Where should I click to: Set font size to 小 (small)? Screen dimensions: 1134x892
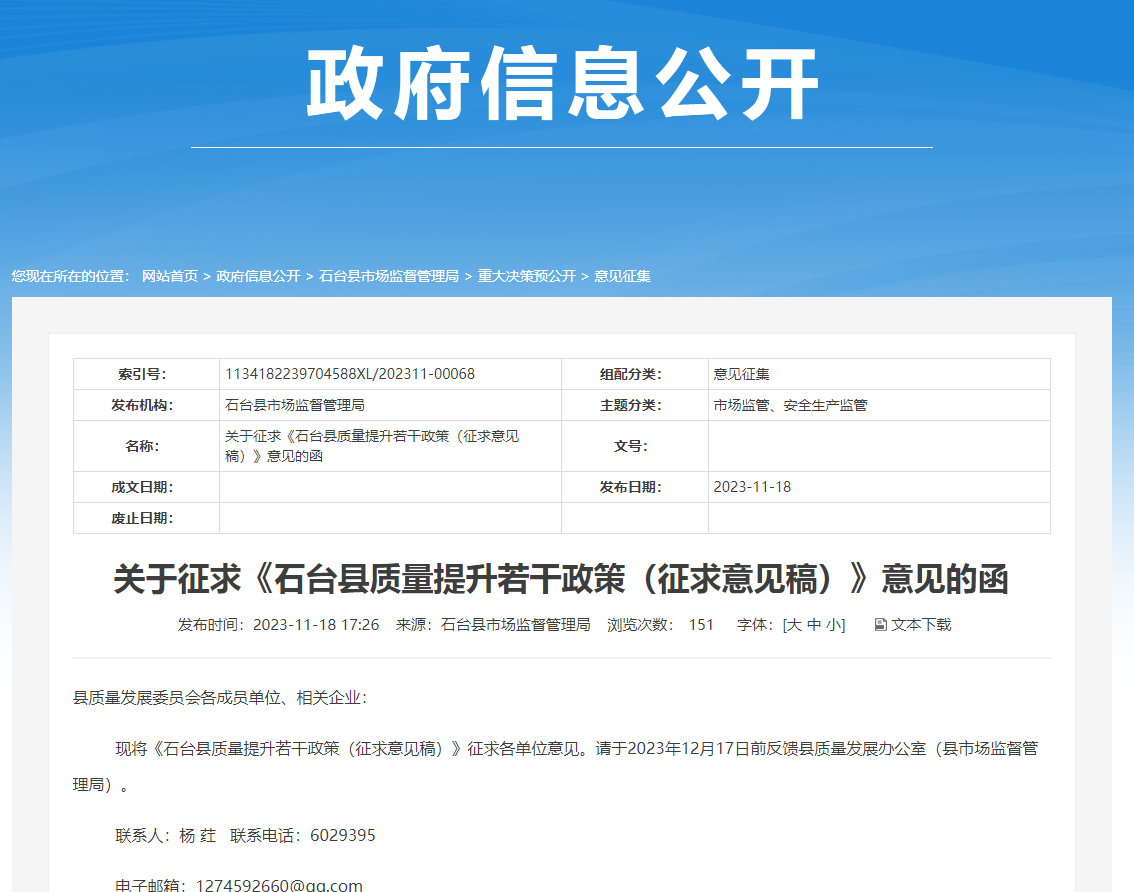(833, 625)
